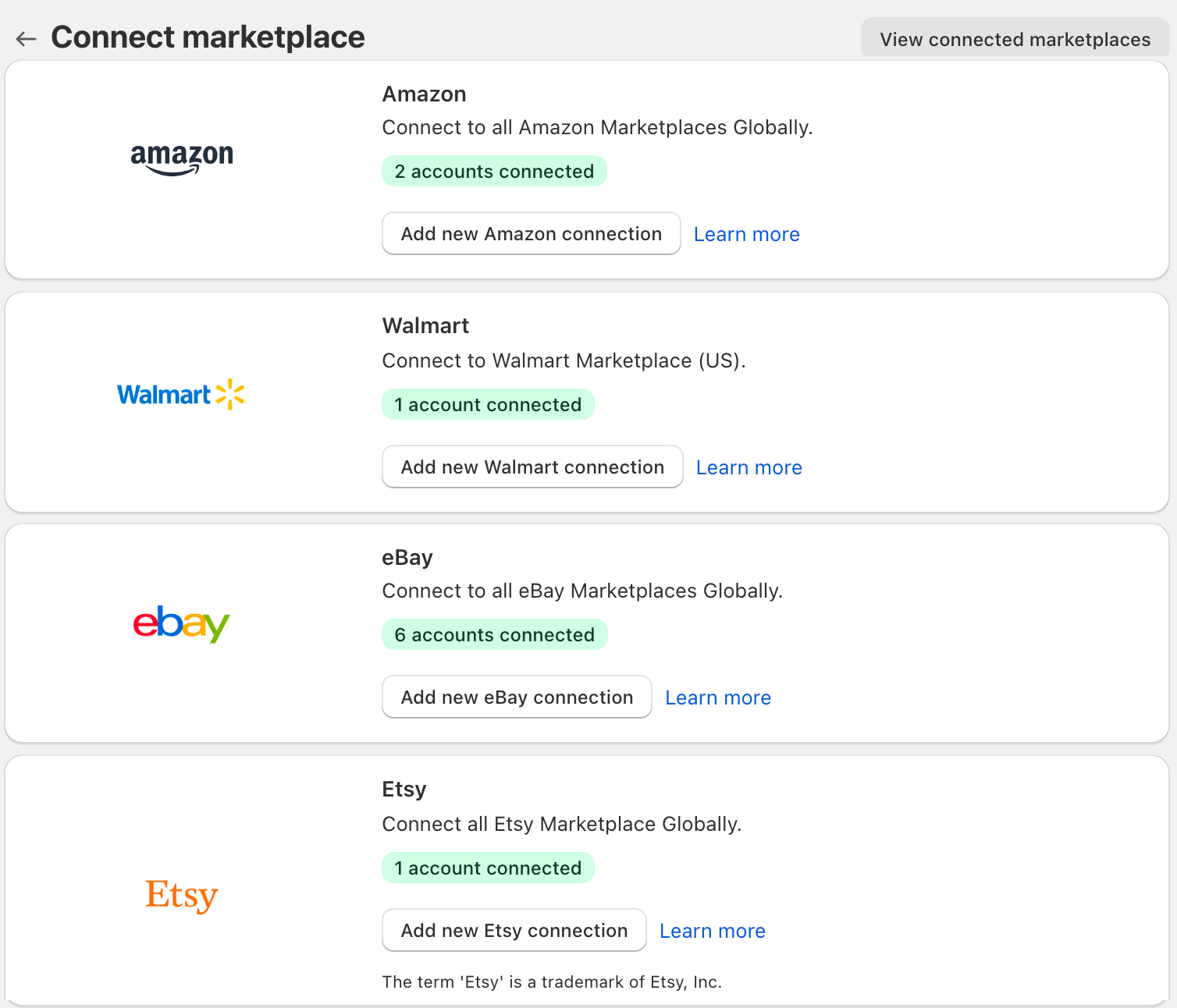Screen dimensions: 1177x1008
Task: Add new Etsy connection
Action: [x=514, y=930]
